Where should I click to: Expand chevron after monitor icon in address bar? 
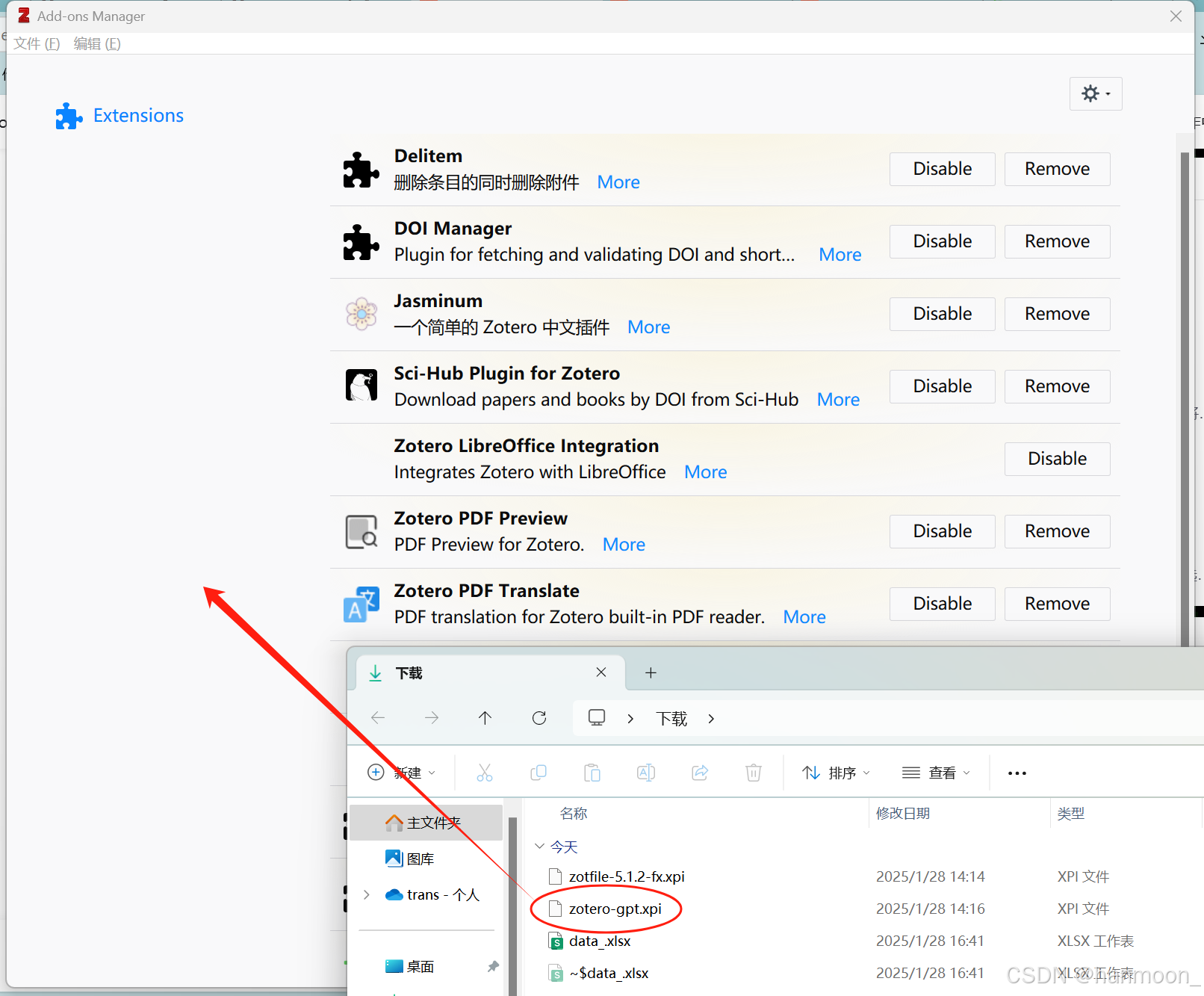click(x=630, y=719)
